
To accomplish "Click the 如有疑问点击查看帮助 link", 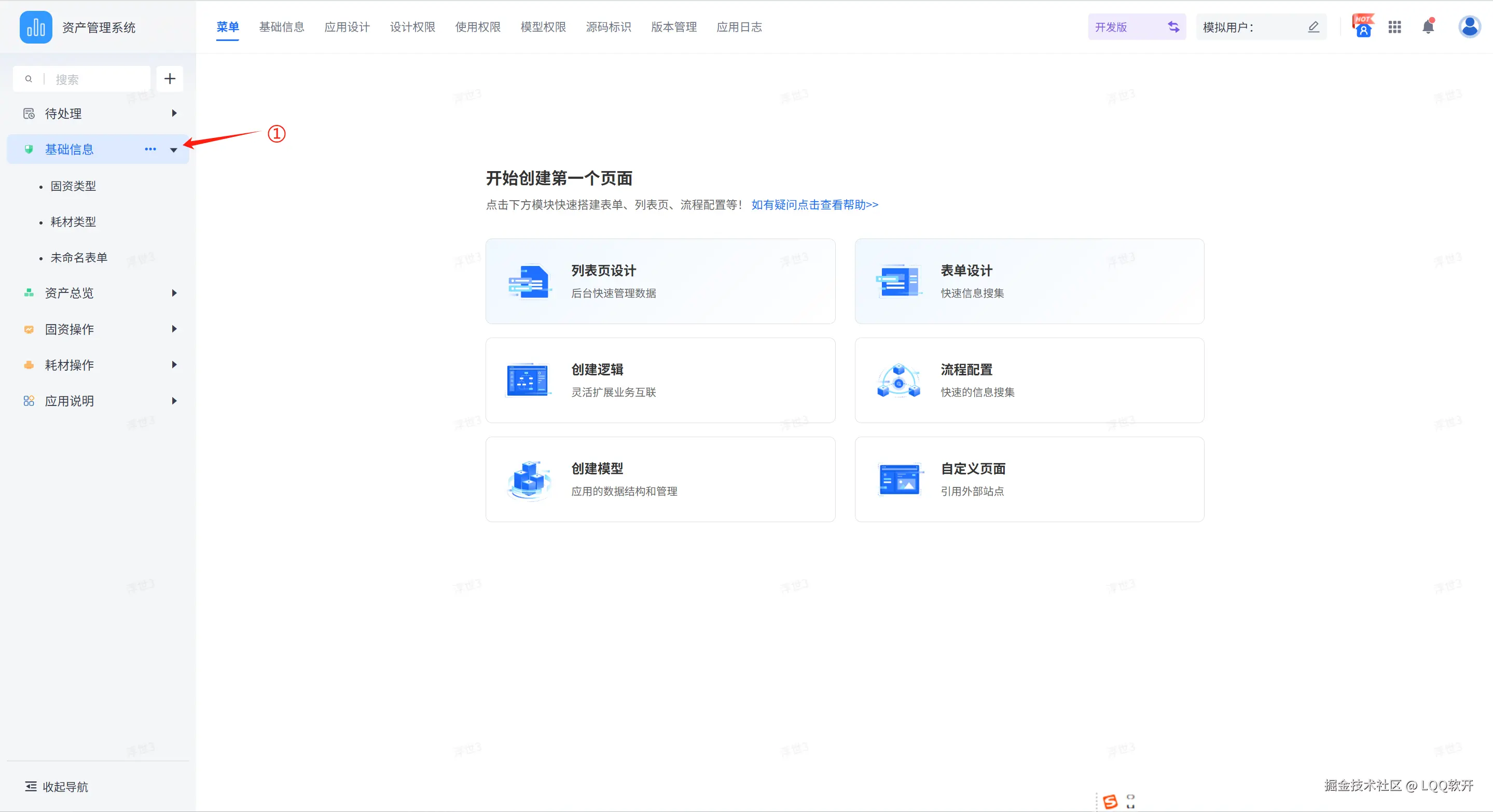I will coord(814,204).
